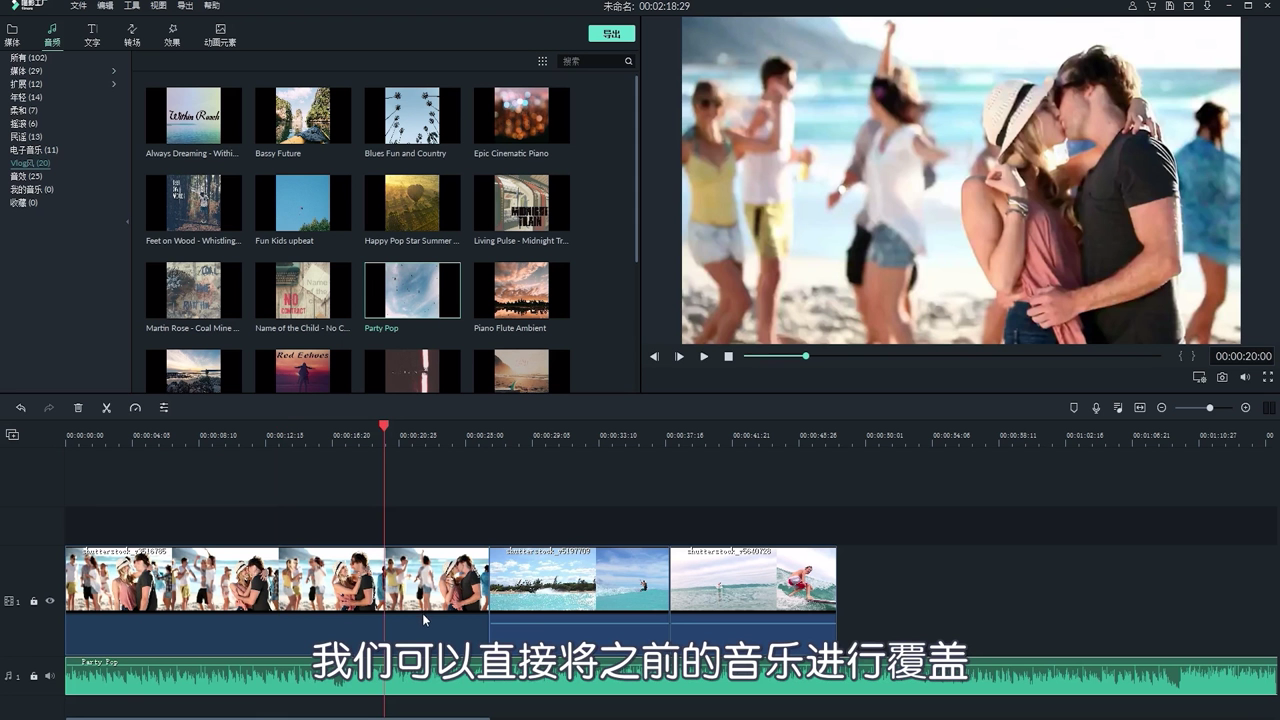Add a marker on the timeline
1280x720 pixels.
pos(1074,408)
